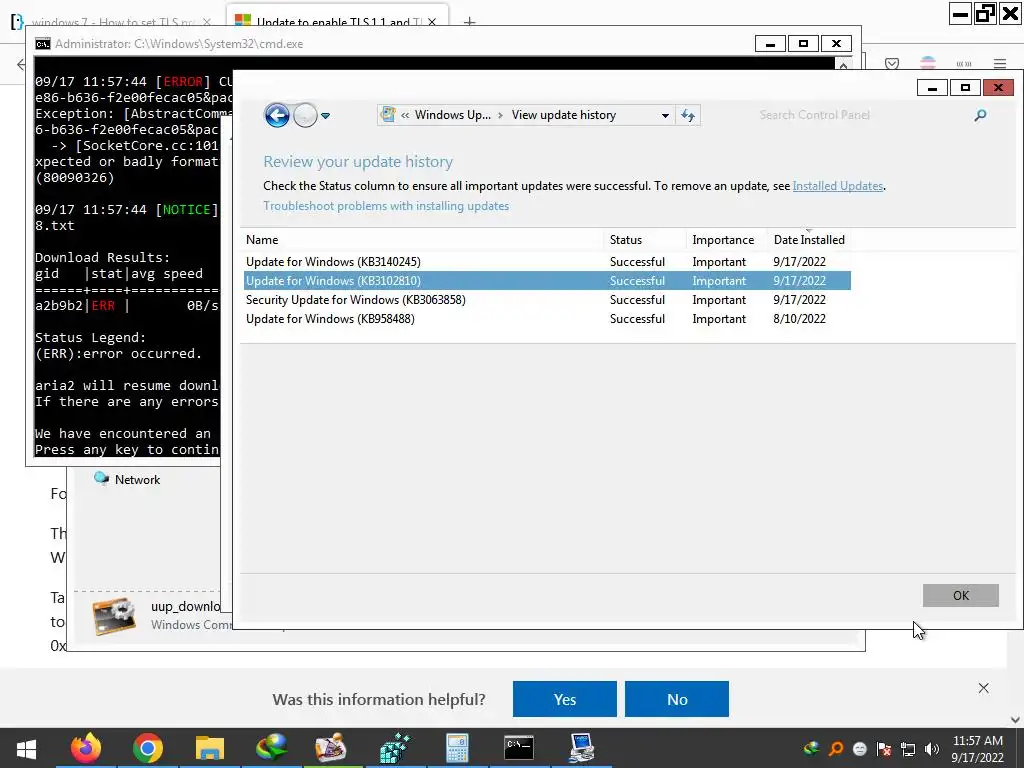Click Action Center flag icon in system tray
This screenshot has height=768, width=1024.
(884, 749)
